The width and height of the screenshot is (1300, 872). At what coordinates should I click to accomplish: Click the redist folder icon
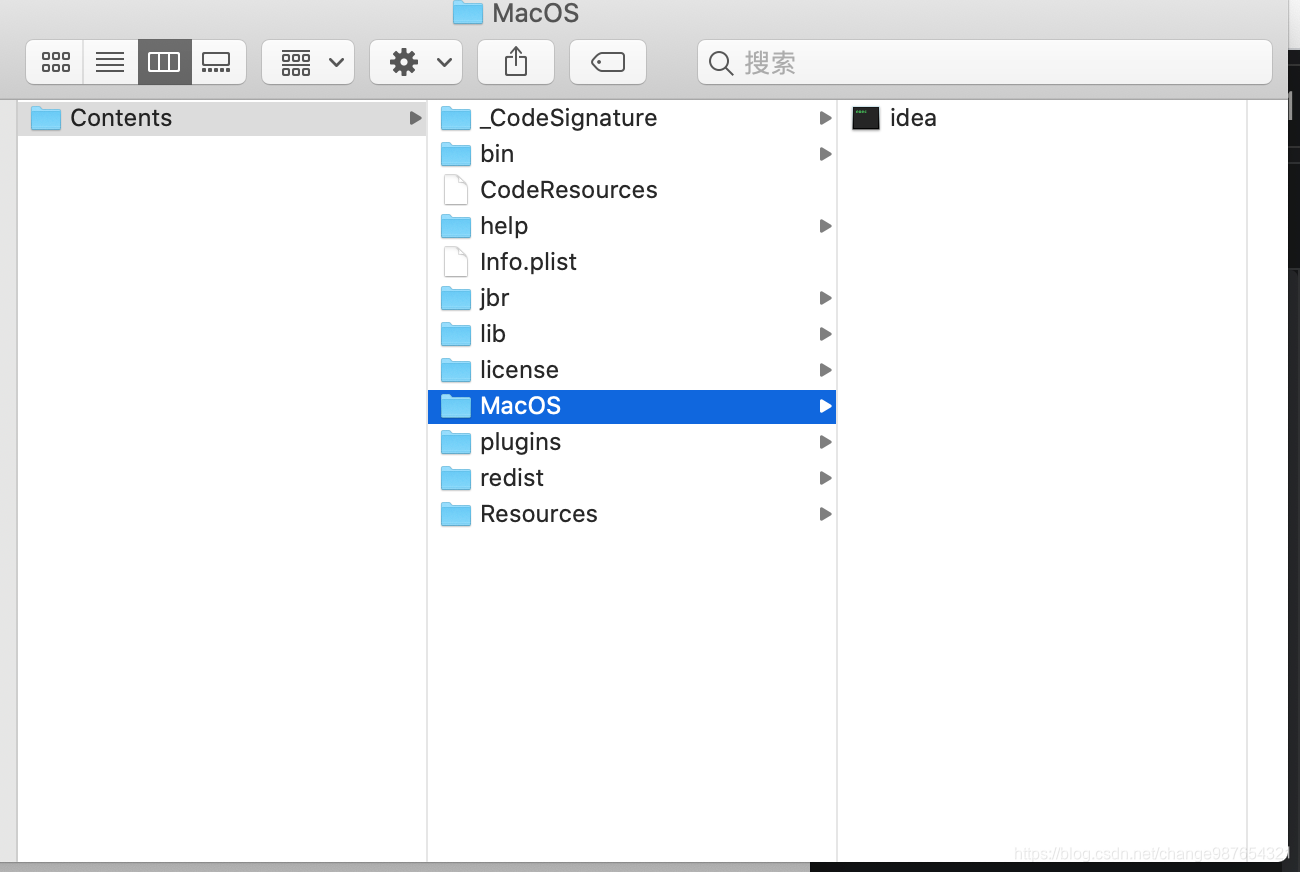coord(456,478)
